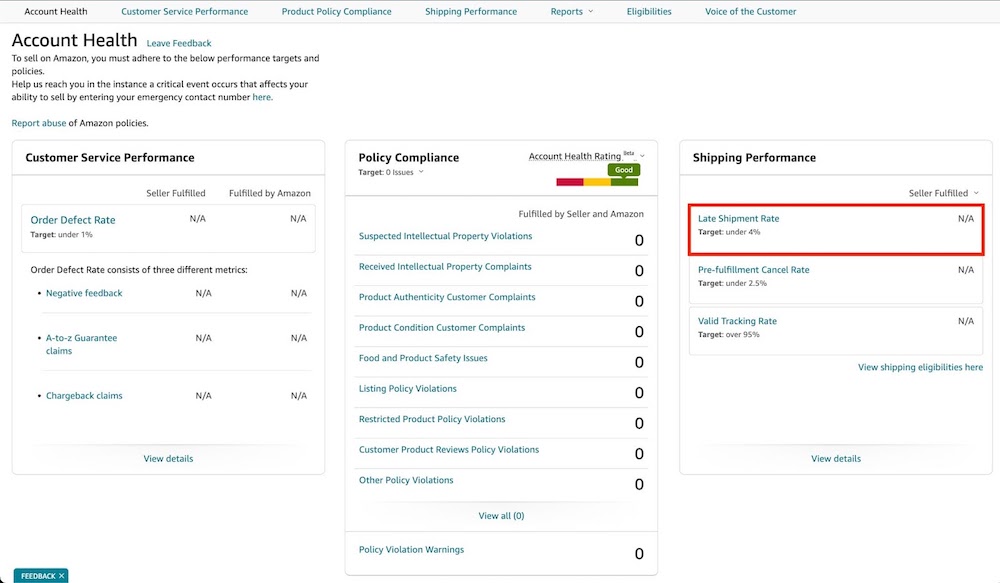Click View all (0) policy issues

(501, 516)
